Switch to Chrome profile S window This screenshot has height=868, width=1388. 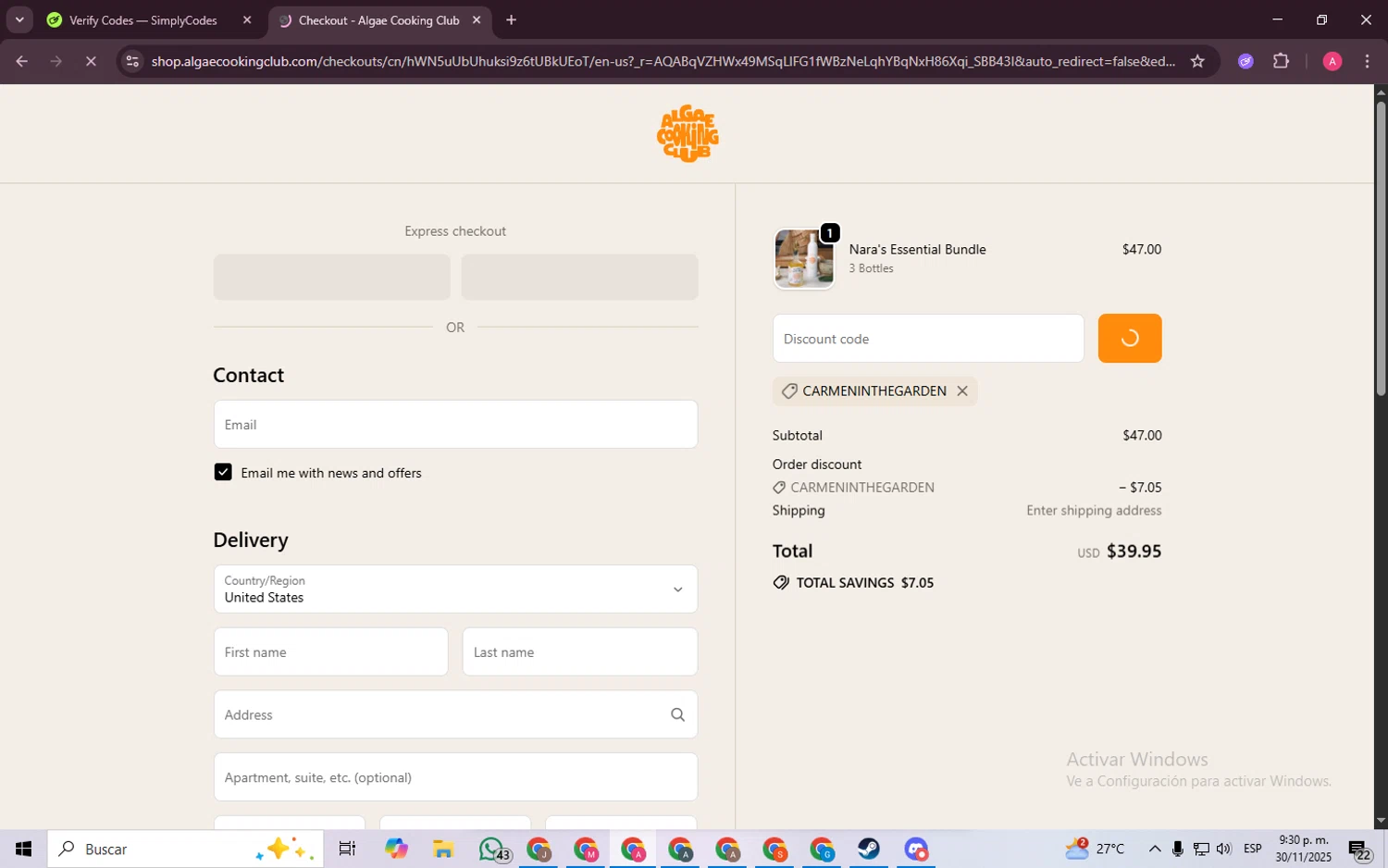[775, 849]
